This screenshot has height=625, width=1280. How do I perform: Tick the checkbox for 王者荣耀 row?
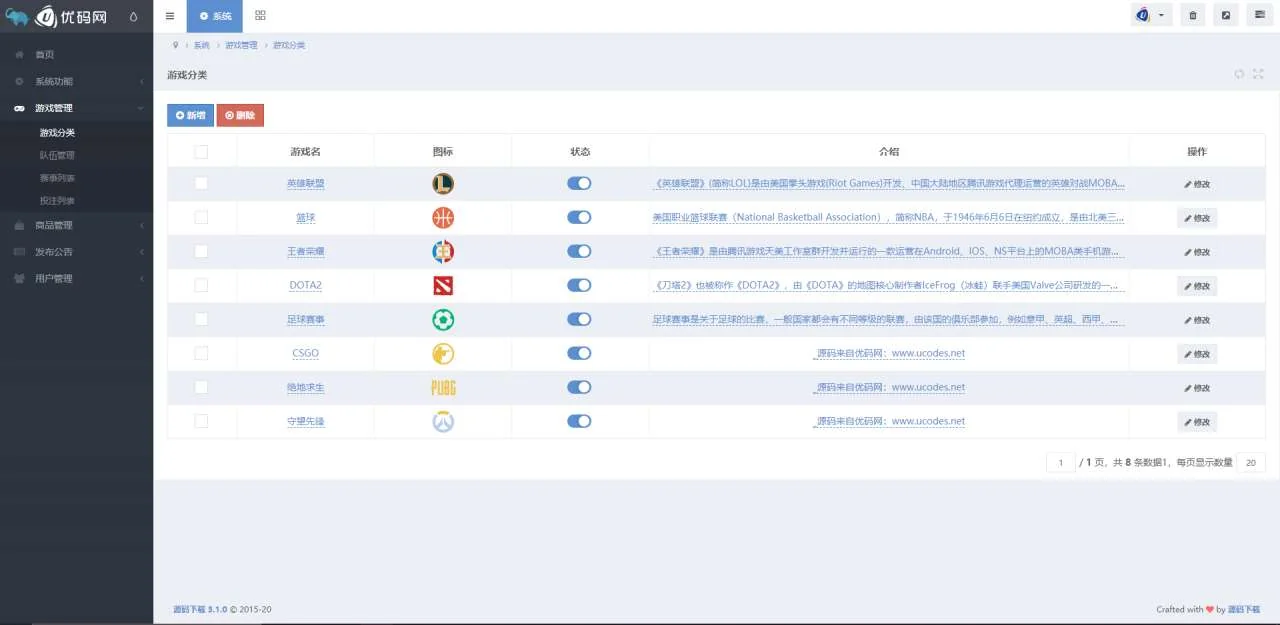pyautogui.click(x=201, y=251)
